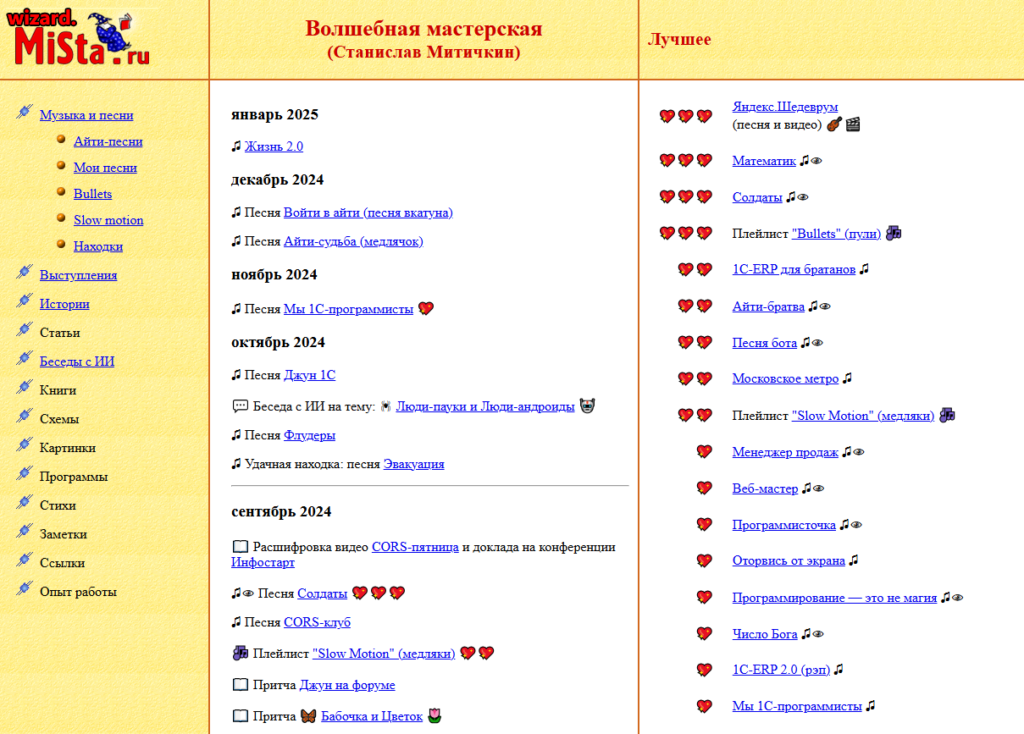The width and height of the screenshot is (1024, 734).
Task: Click the playlist icon before Плейлист Slow Motion in September
Action: 240,653
